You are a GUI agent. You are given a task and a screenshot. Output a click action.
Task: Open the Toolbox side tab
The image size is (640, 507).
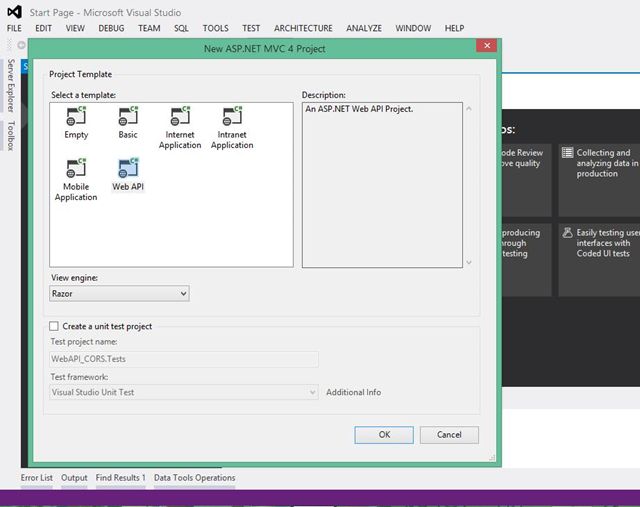pyautogui.click(x=11, y=136)
